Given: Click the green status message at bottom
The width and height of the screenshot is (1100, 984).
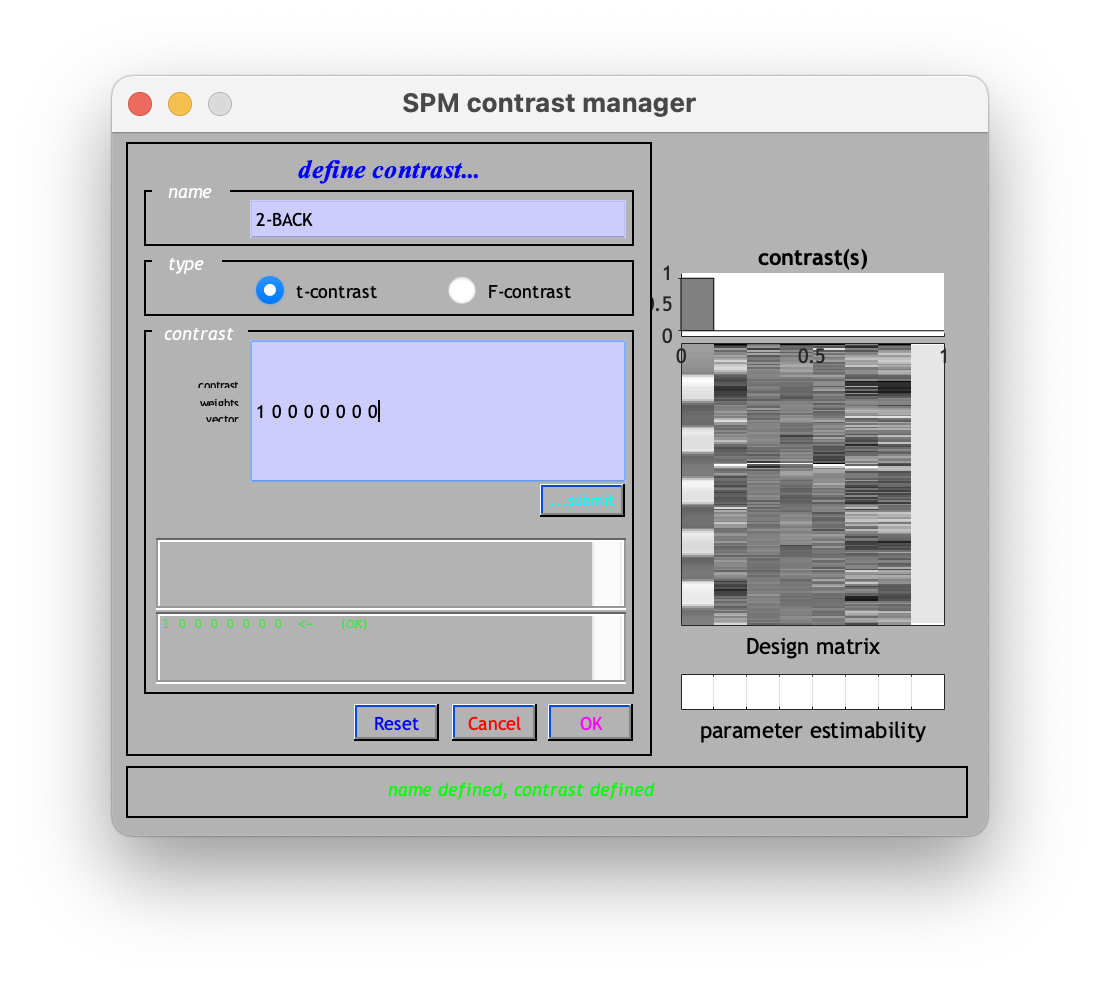Looking at the screenshot, I should coord(521,790).
